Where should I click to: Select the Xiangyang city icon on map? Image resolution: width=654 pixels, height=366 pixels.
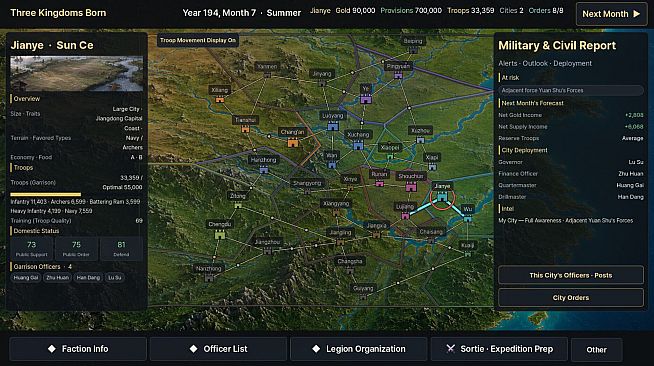(x=336, y=213)
